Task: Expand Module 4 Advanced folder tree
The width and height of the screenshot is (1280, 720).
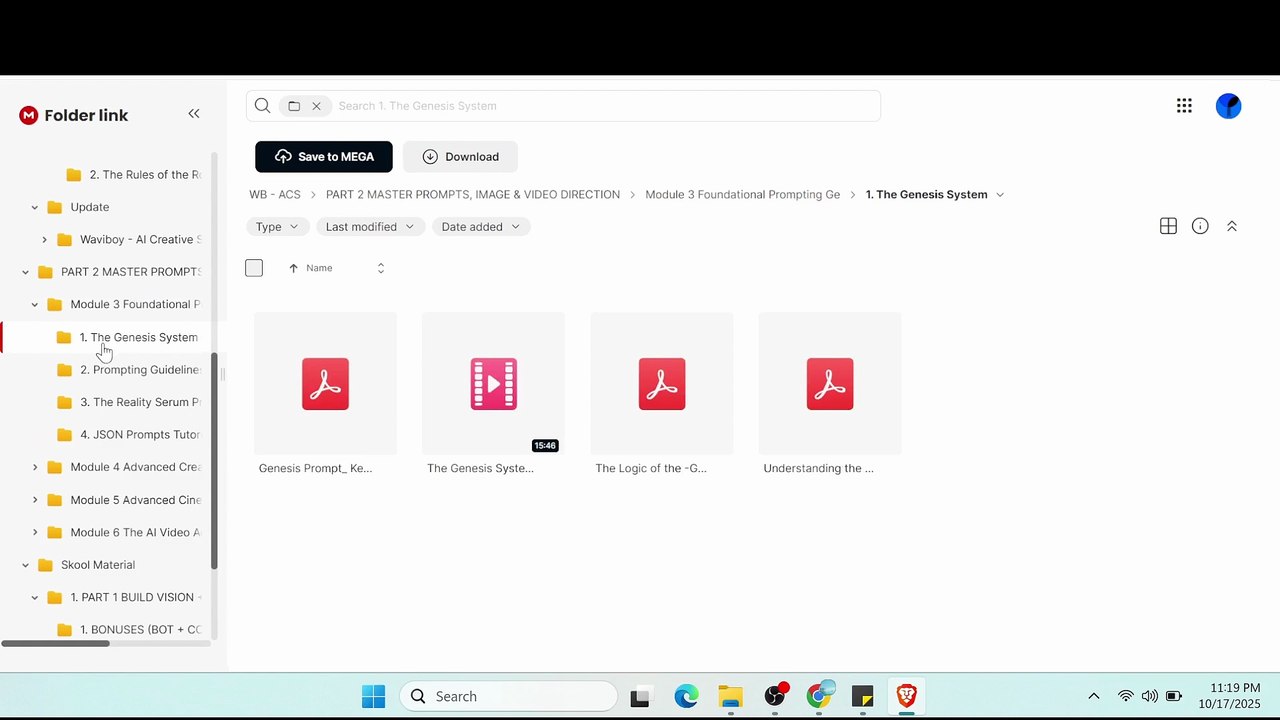Action: pos(35,467)
